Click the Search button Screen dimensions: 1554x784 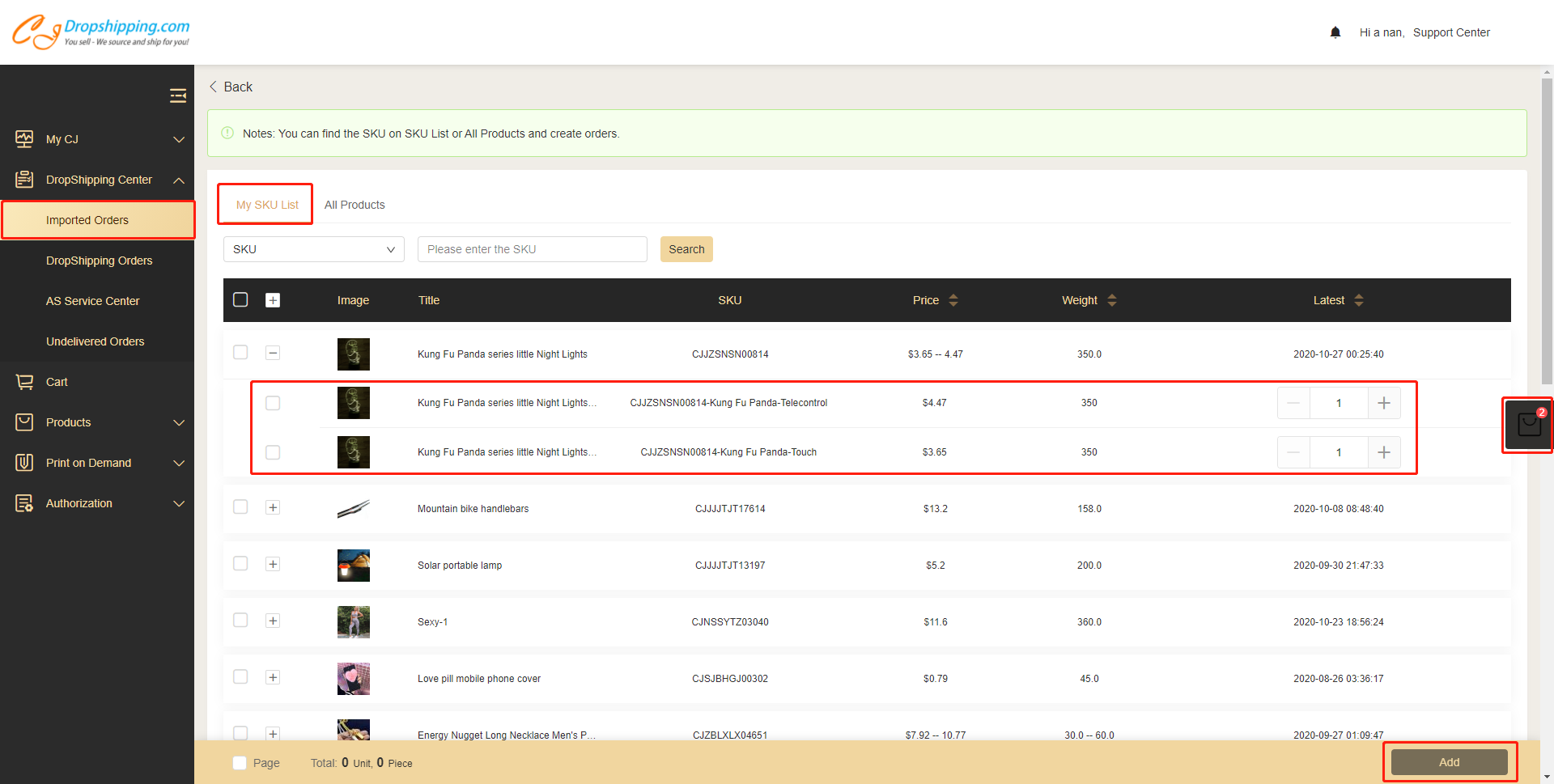686,249
